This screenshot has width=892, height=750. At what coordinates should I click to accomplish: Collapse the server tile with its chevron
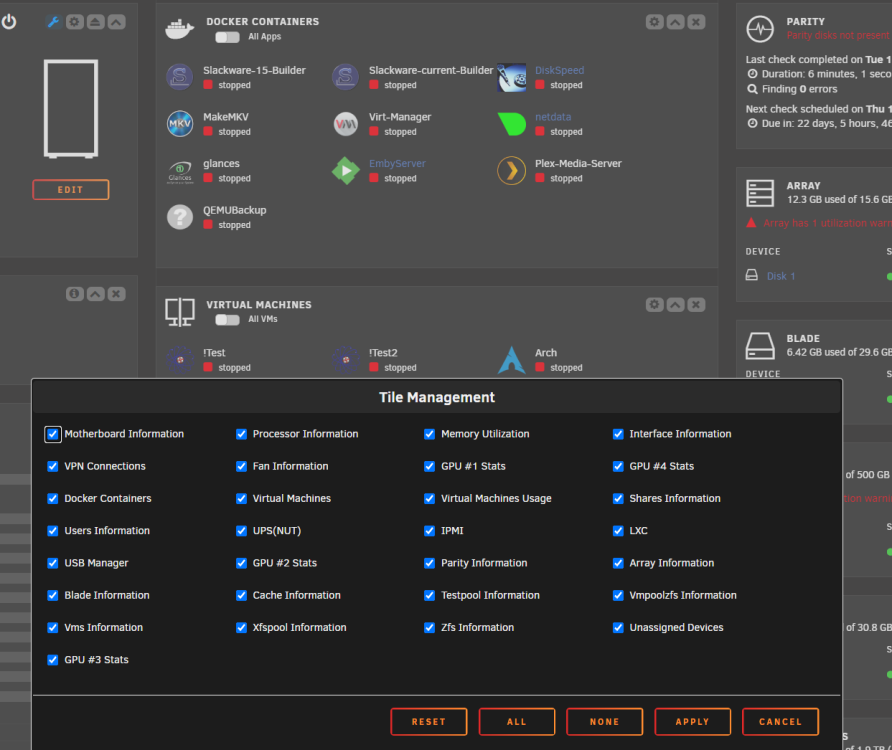[116, 22]
